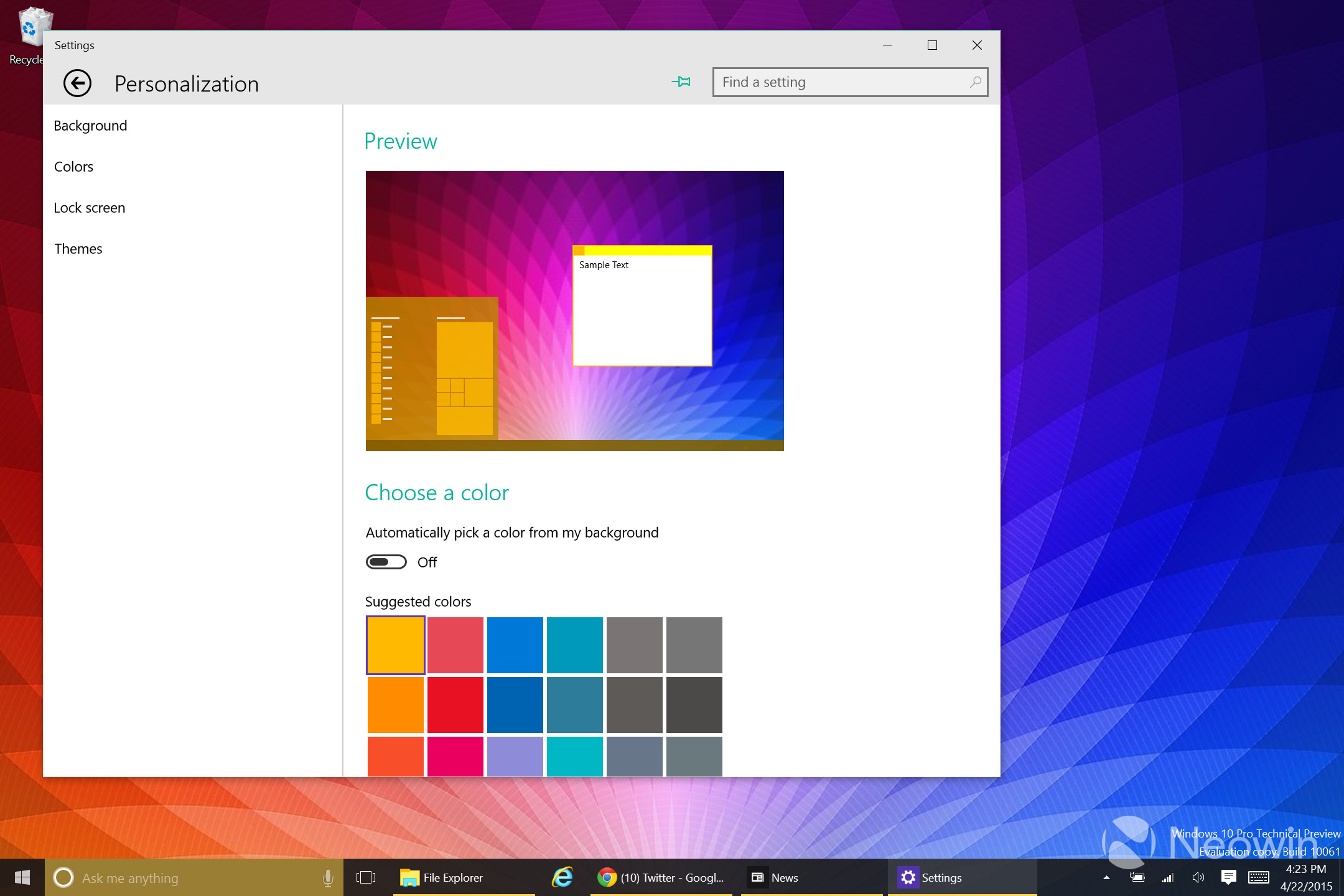Go to the Themes section
Viewport: 1344px width, 896px height.
pyautogui.click(x=78, y=249)
